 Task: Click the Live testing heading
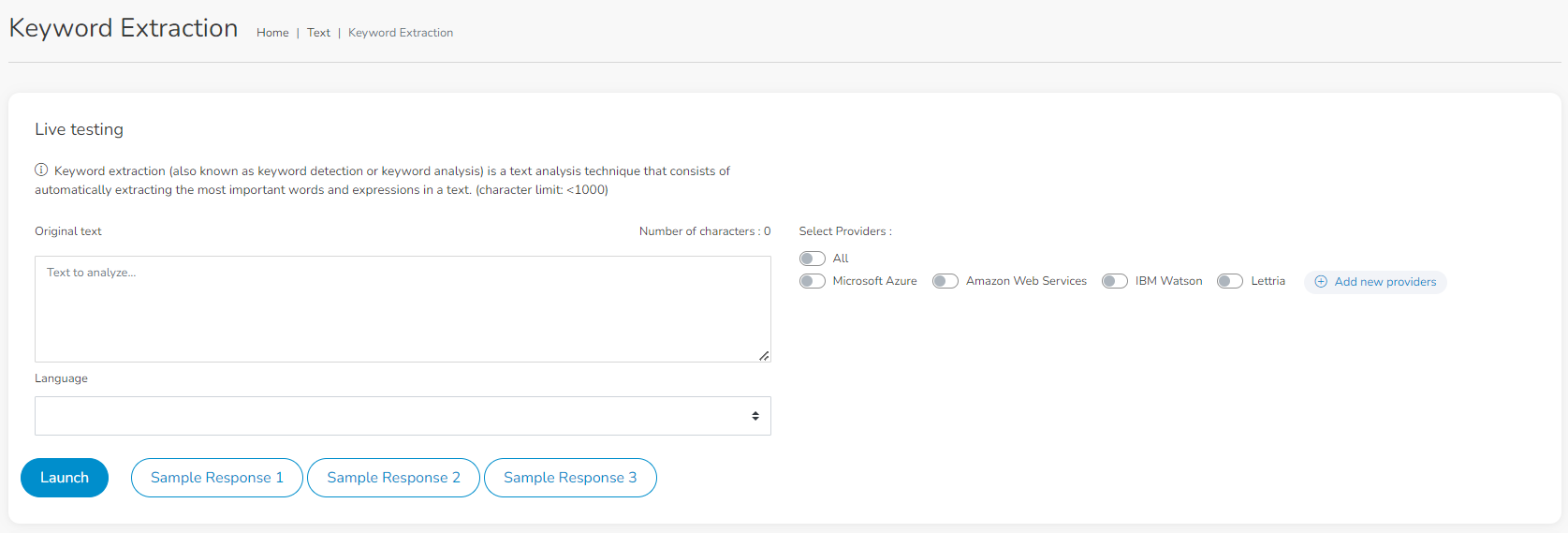click(79, 129)
